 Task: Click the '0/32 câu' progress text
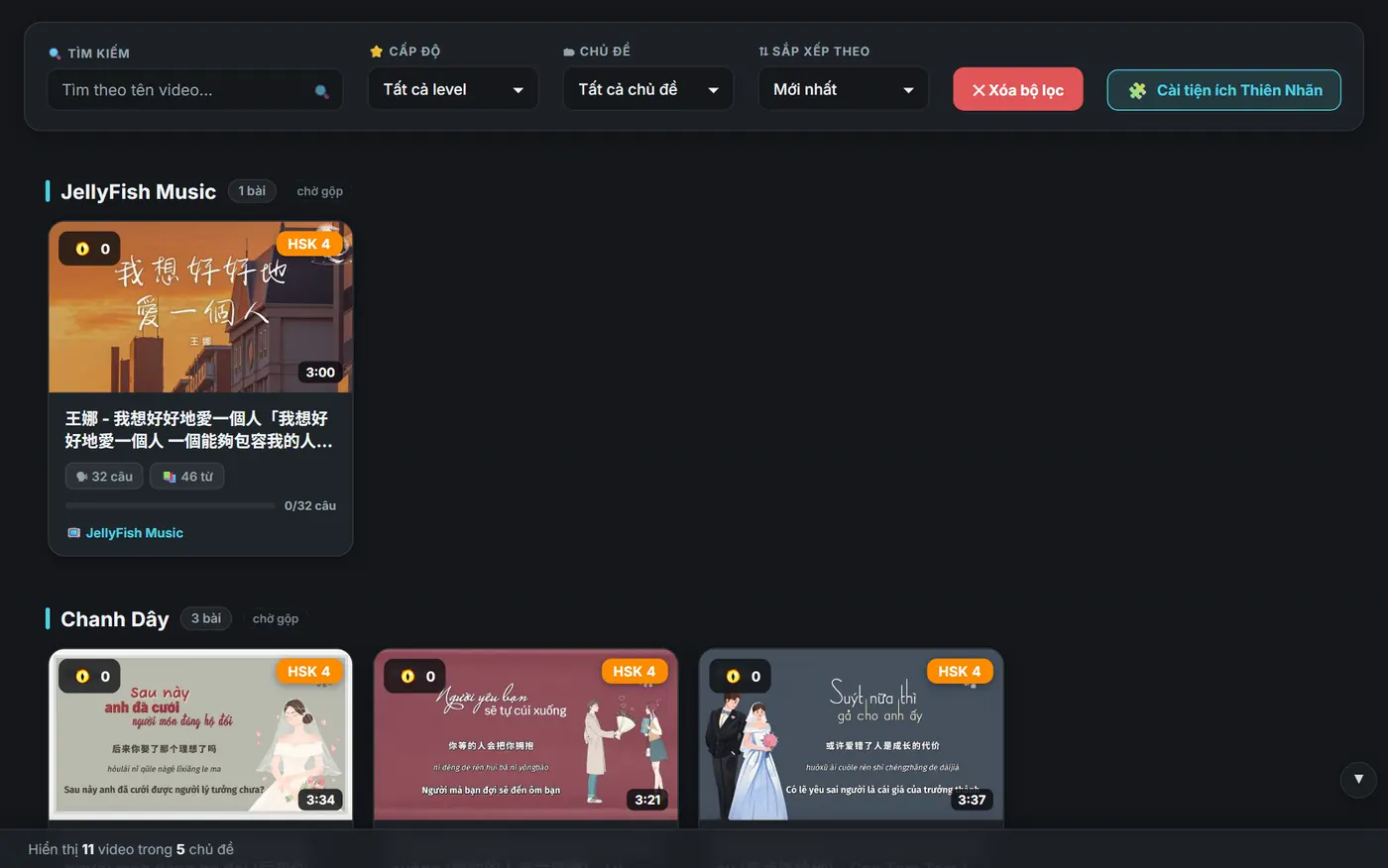[310, 505]
